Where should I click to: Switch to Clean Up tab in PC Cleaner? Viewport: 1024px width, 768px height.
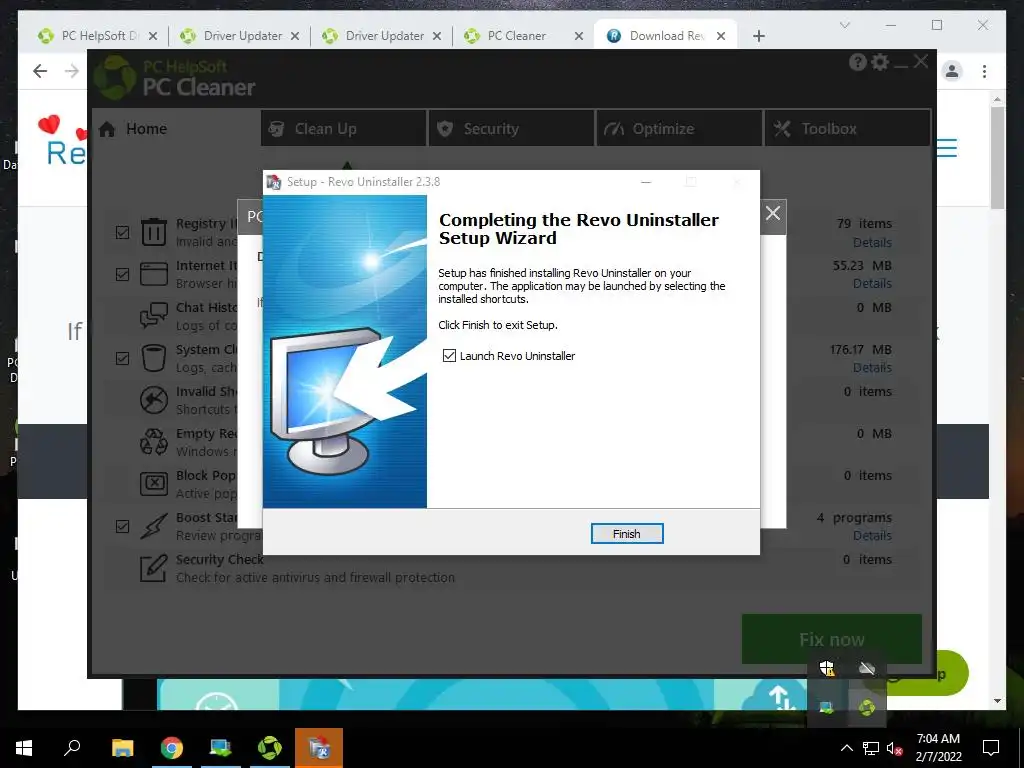pyautogui.click(x=344, y=129)
